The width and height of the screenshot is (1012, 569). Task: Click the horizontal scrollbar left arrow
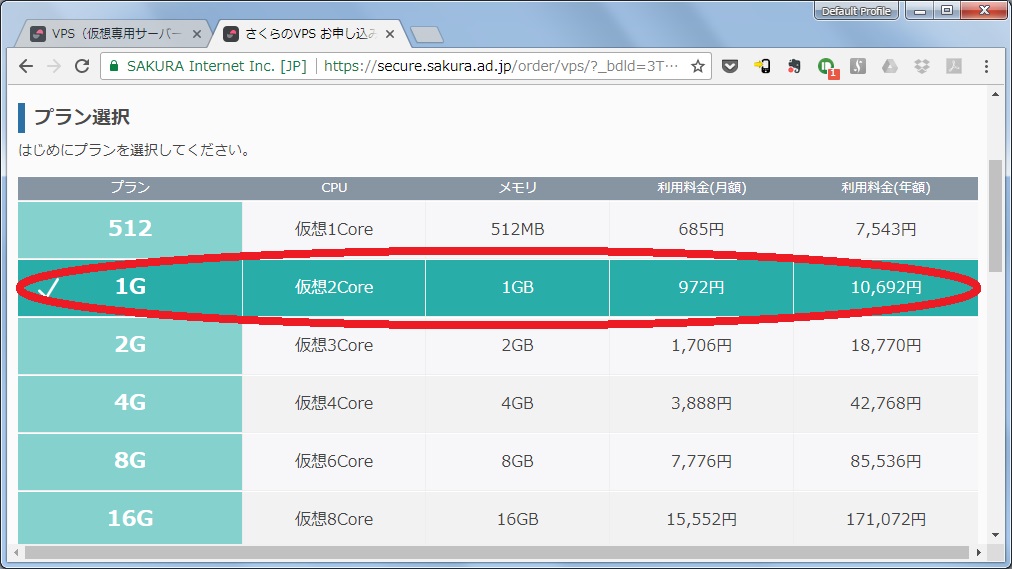[15, 553]
